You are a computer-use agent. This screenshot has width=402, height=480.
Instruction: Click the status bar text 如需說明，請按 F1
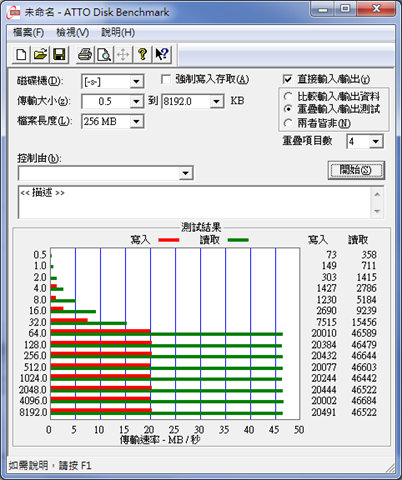(x=50, y=465)
